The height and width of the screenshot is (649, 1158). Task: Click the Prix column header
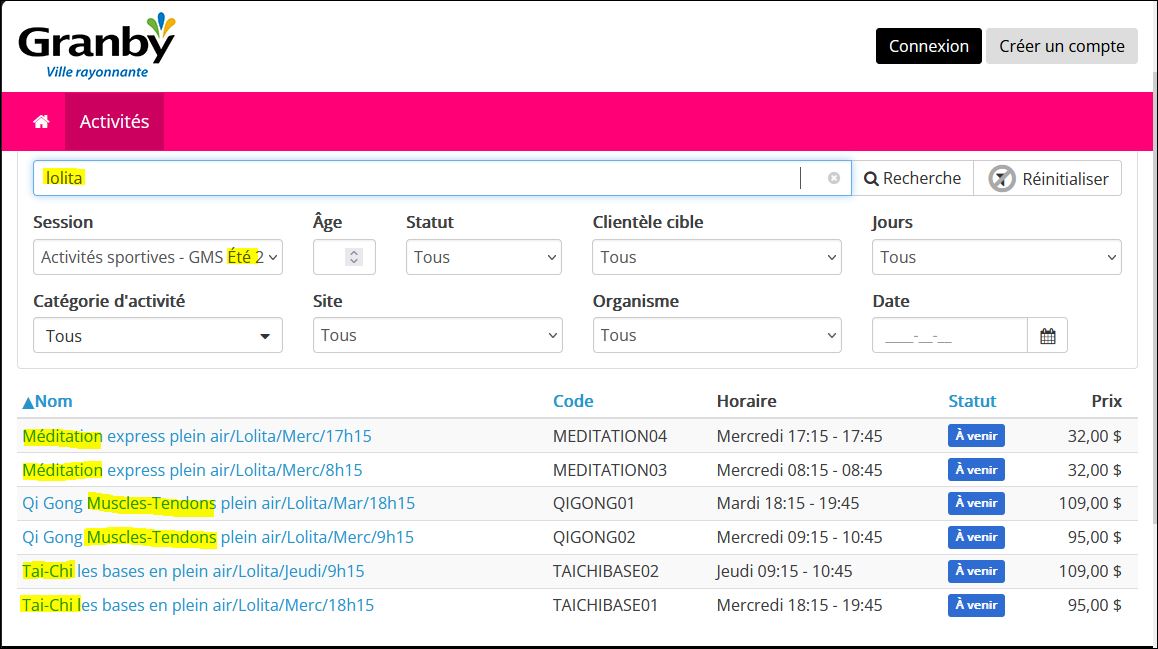(x=1106, y=401)
